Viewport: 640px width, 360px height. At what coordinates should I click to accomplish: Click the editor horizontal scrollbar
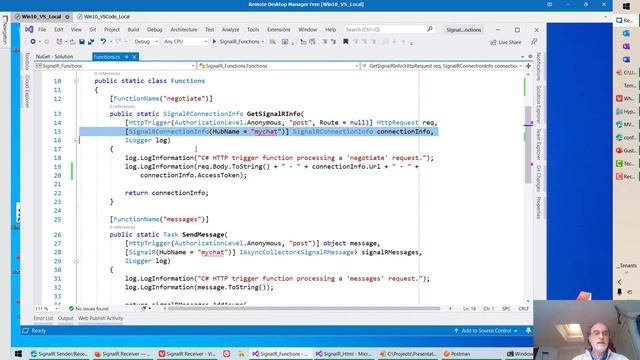[305, 309]
